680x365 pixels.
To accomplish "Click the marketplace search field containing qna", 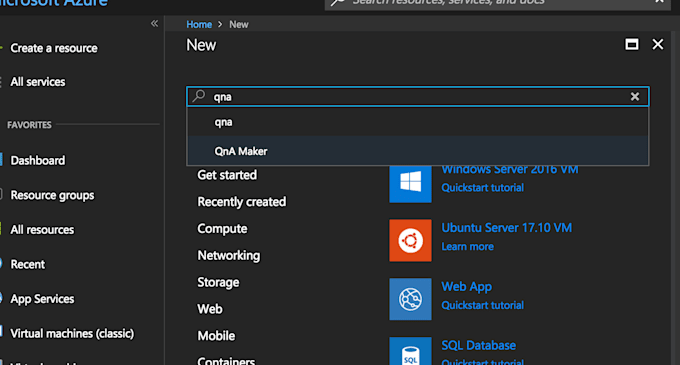I will 418,96.
